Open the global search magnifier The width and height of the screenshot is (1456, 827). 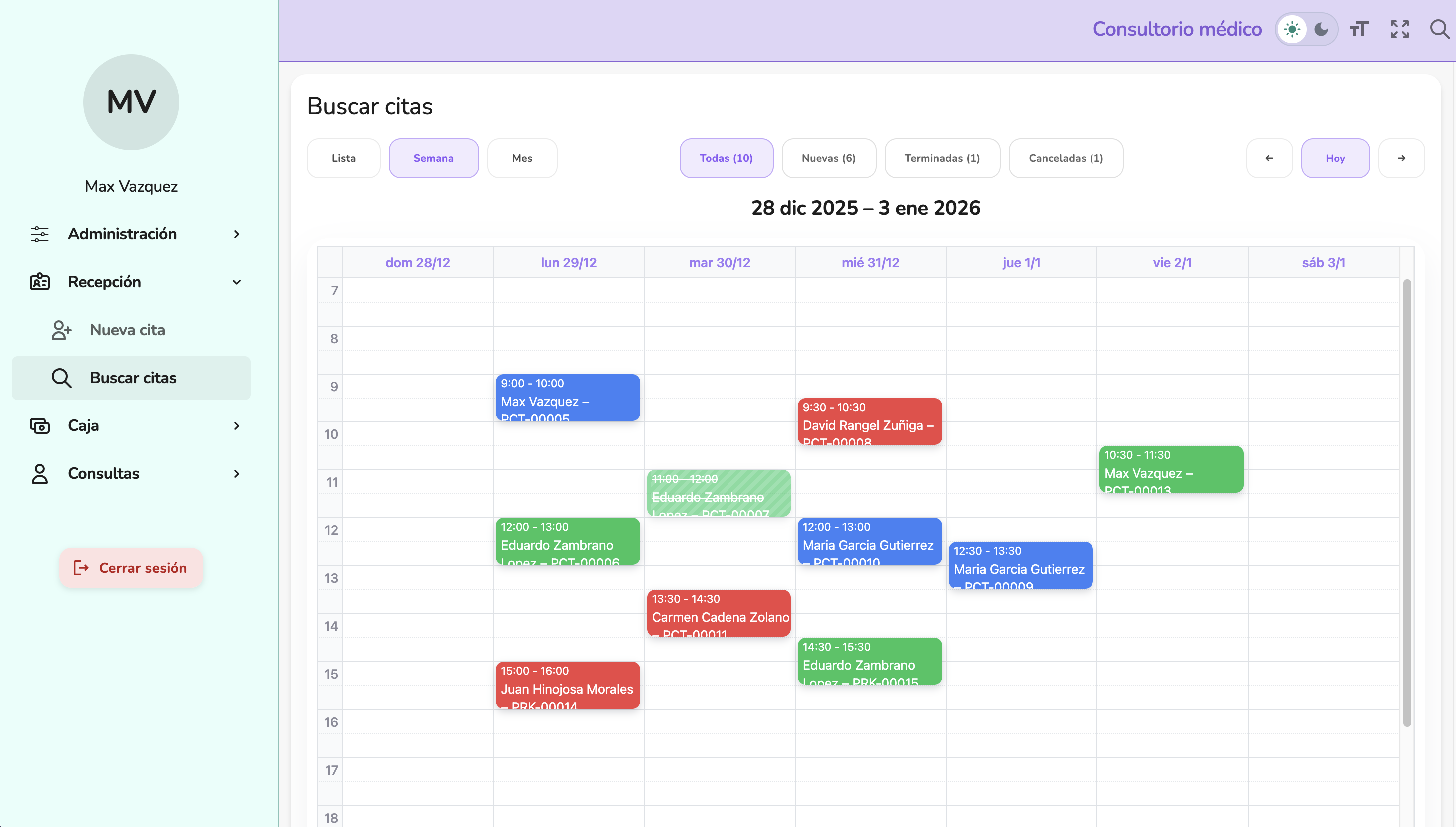click(x=1440, y=29)
